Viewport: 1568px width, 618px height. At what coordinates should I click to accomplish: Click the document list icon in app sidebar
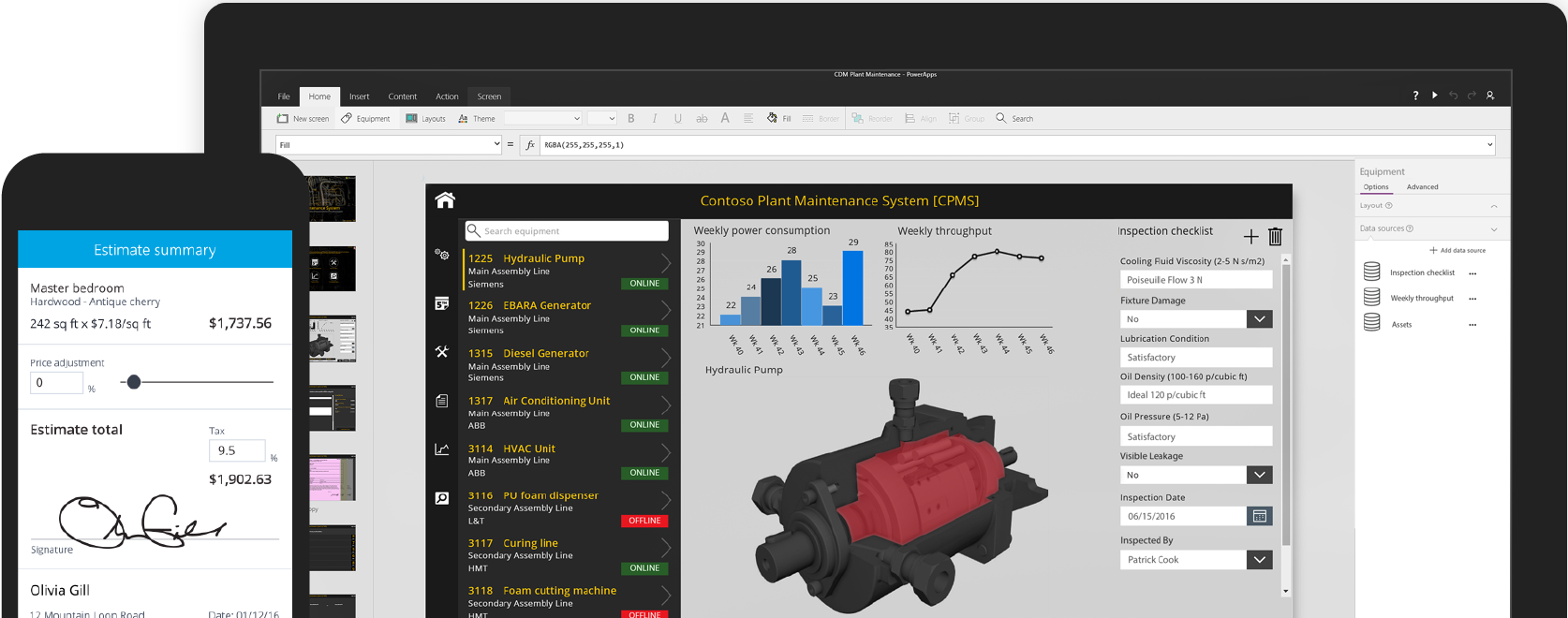(x=442, y=401)
